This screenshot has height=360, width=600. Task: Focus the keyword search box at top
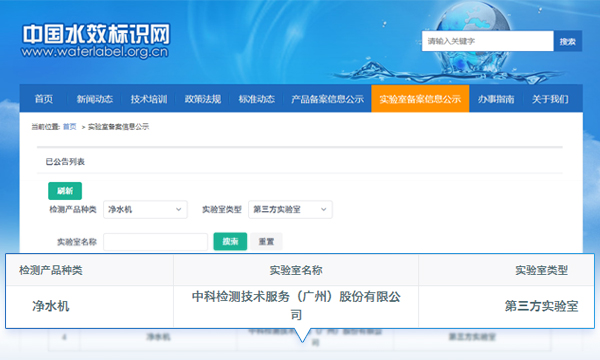point(488,41)
